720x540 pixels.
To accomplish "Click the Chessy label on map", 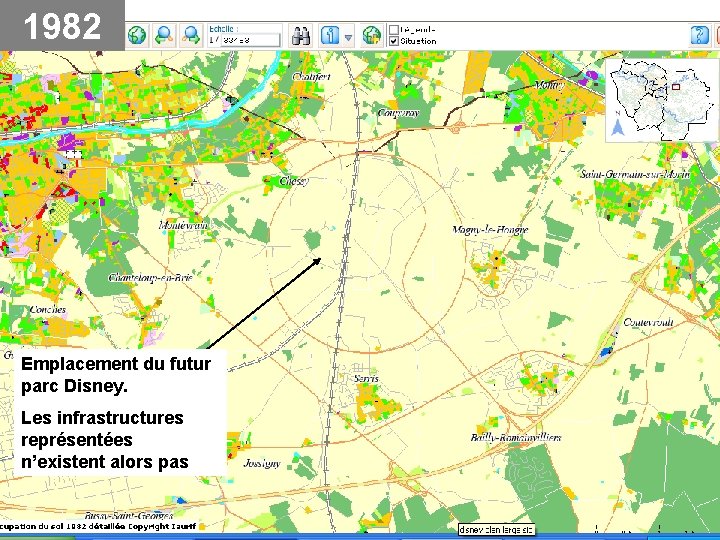I will pyautogui.click(x=294, y=181).
